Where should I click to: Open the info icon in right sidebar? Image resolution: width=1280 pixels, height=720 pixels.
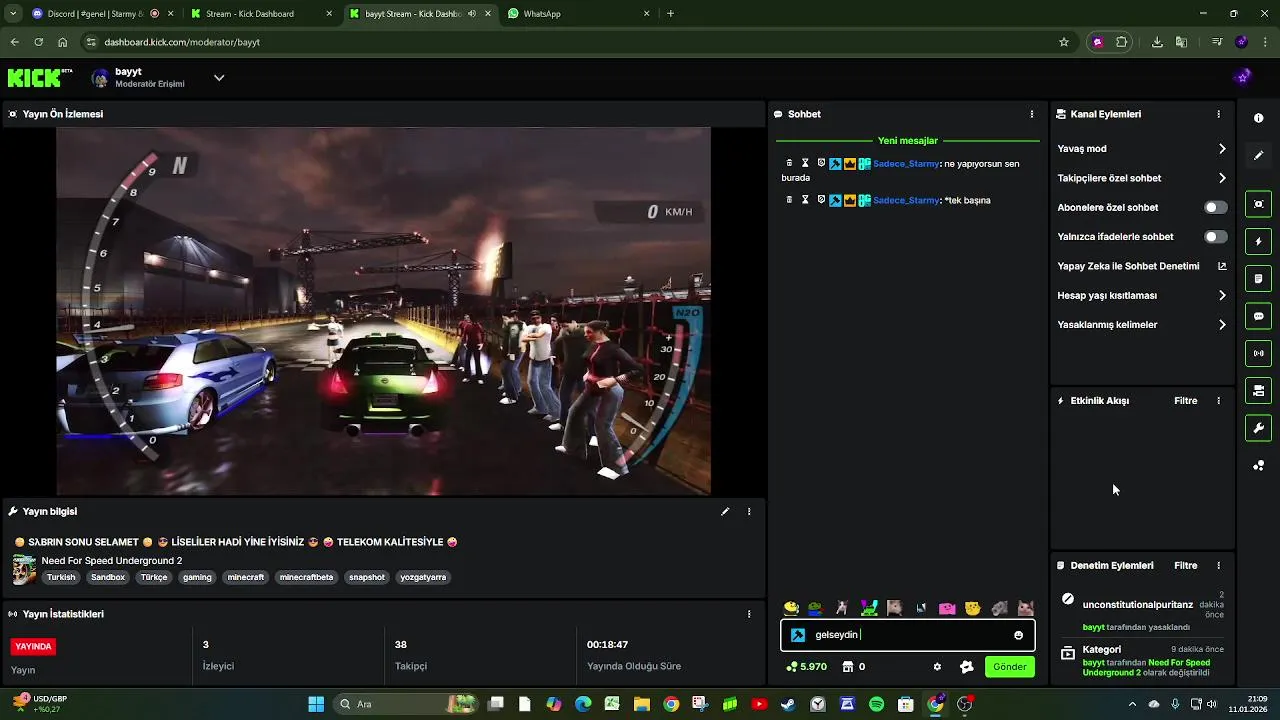[x=1258, y=118]
